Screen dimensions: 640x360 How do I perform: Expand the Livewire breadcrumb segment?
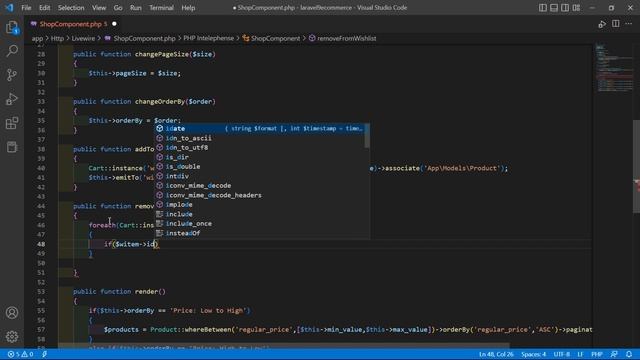(x=83, y=38)
